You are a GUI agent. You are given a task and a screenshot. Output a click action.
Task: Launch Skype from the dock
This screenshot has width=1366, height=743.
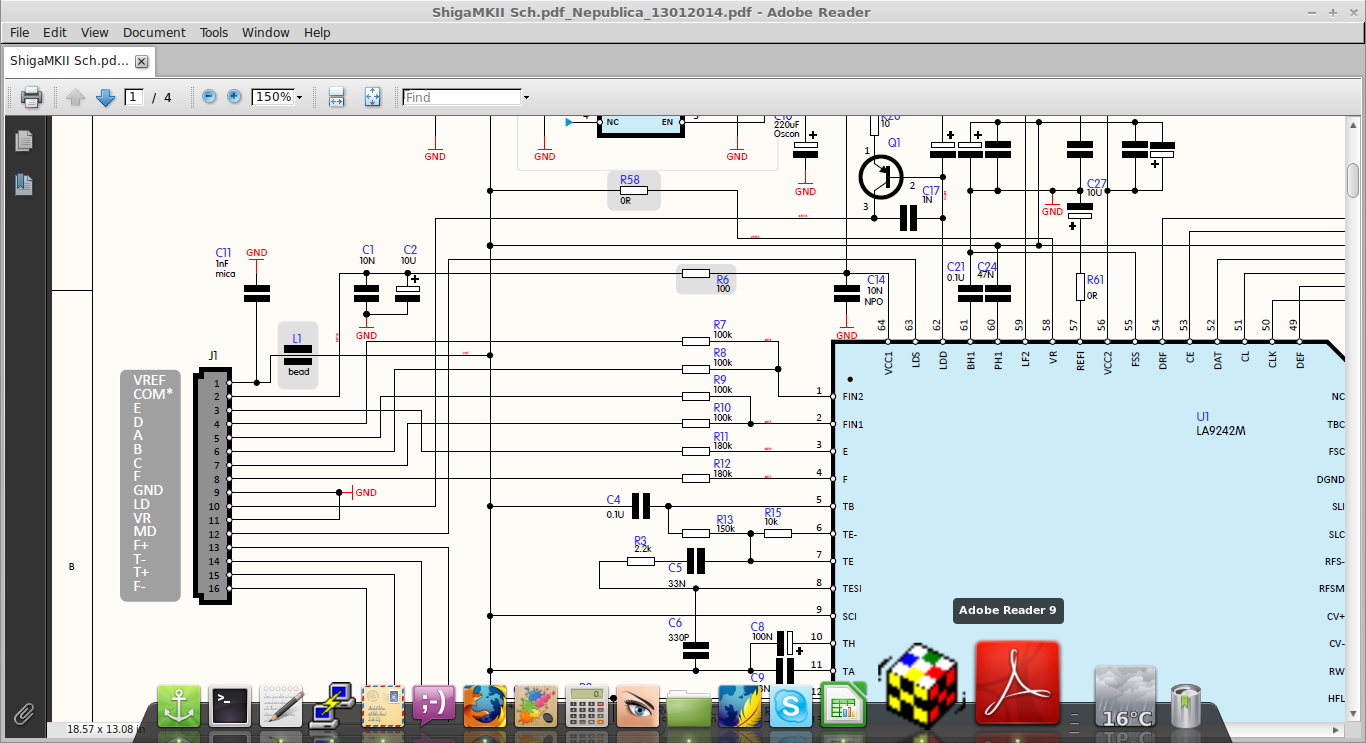pos(791,706)
